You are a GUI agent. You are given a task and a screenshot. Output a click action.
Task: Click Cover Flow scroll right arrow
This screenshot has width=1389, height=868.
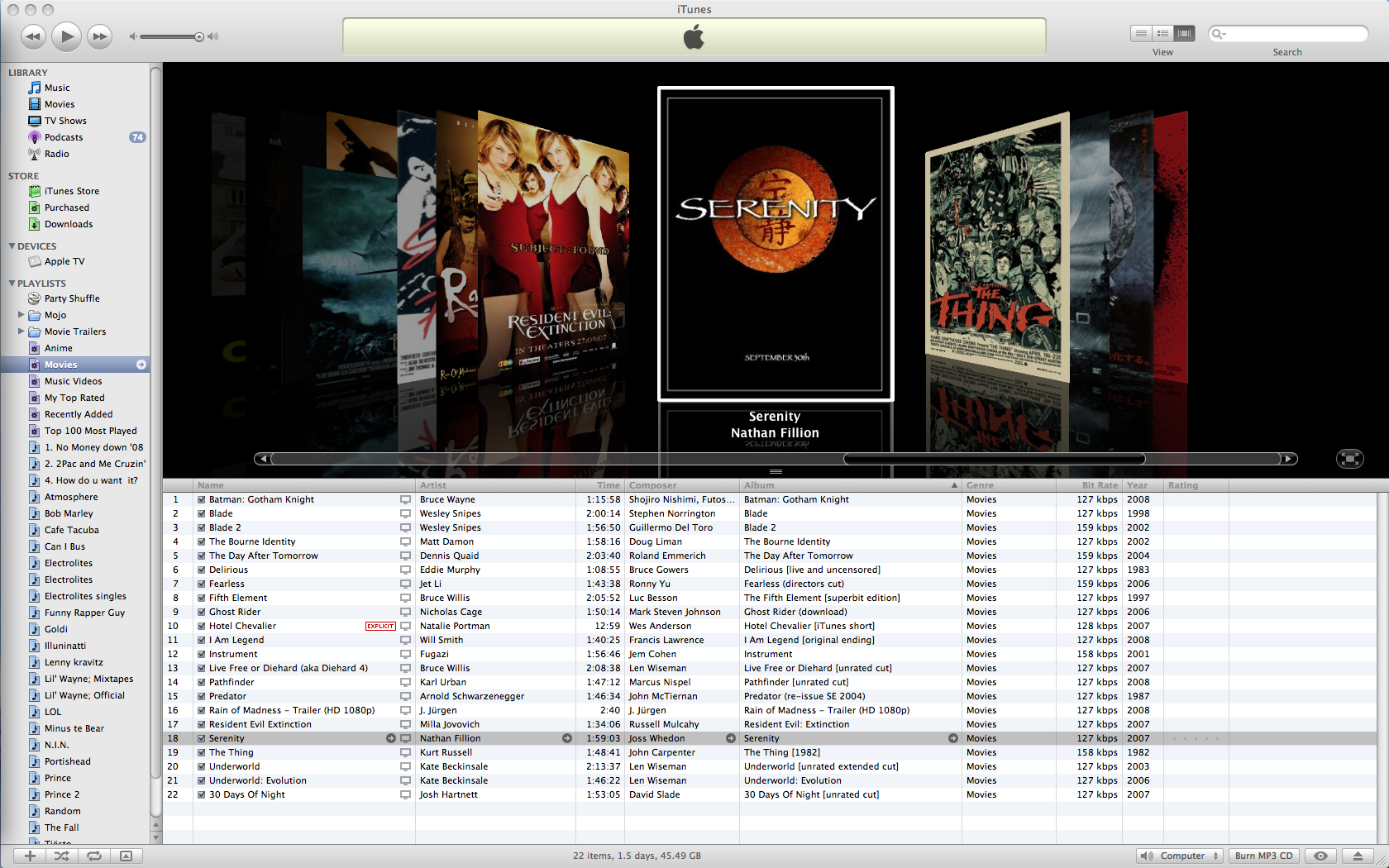tap(1289, 459)
